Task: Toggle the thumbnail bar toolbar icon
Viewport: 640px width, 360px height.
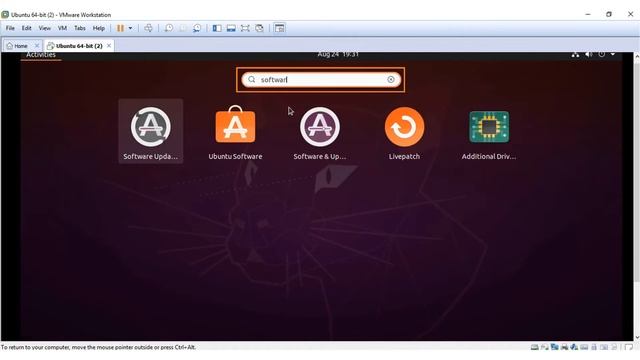Action: click(231, 28)
